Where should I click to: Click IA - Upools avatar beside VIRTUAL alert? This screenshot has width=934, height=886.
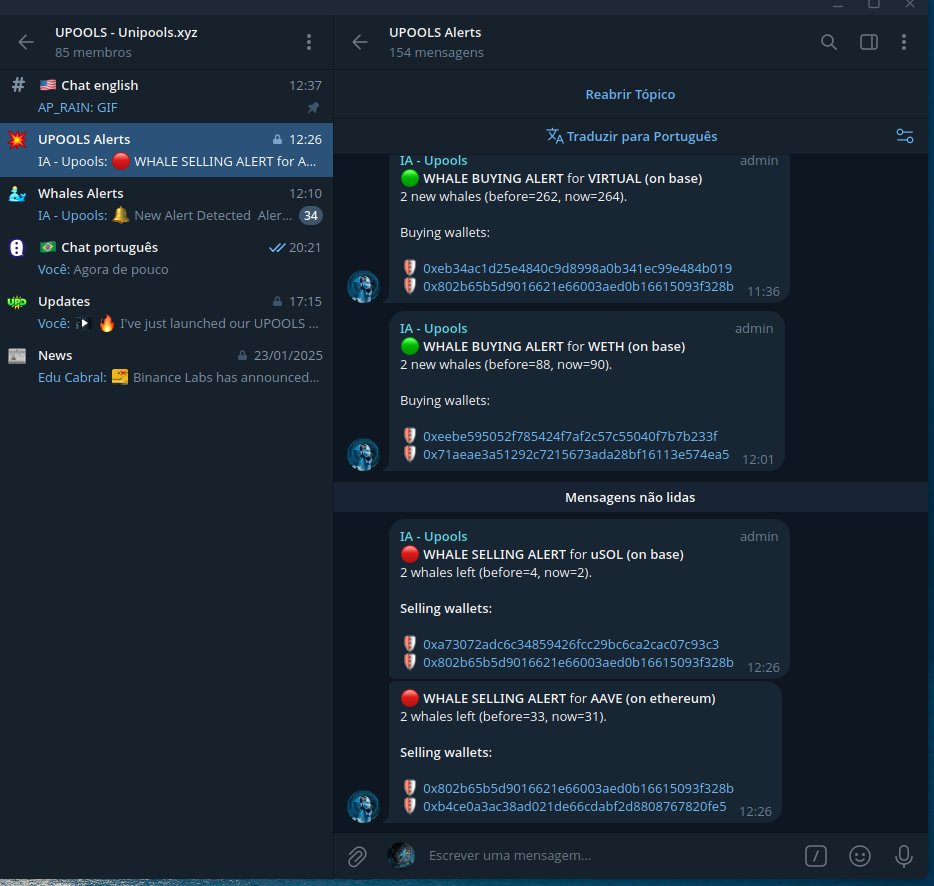coord(363,287)
